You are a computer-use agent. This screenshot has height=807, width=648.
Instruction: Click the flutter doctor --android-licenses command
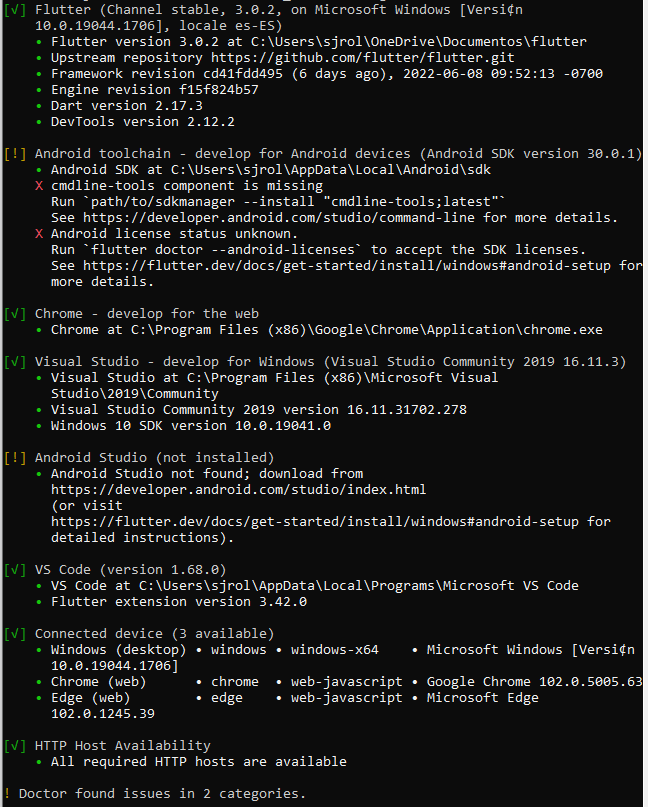pyautogui.click(x=223, y=250)
